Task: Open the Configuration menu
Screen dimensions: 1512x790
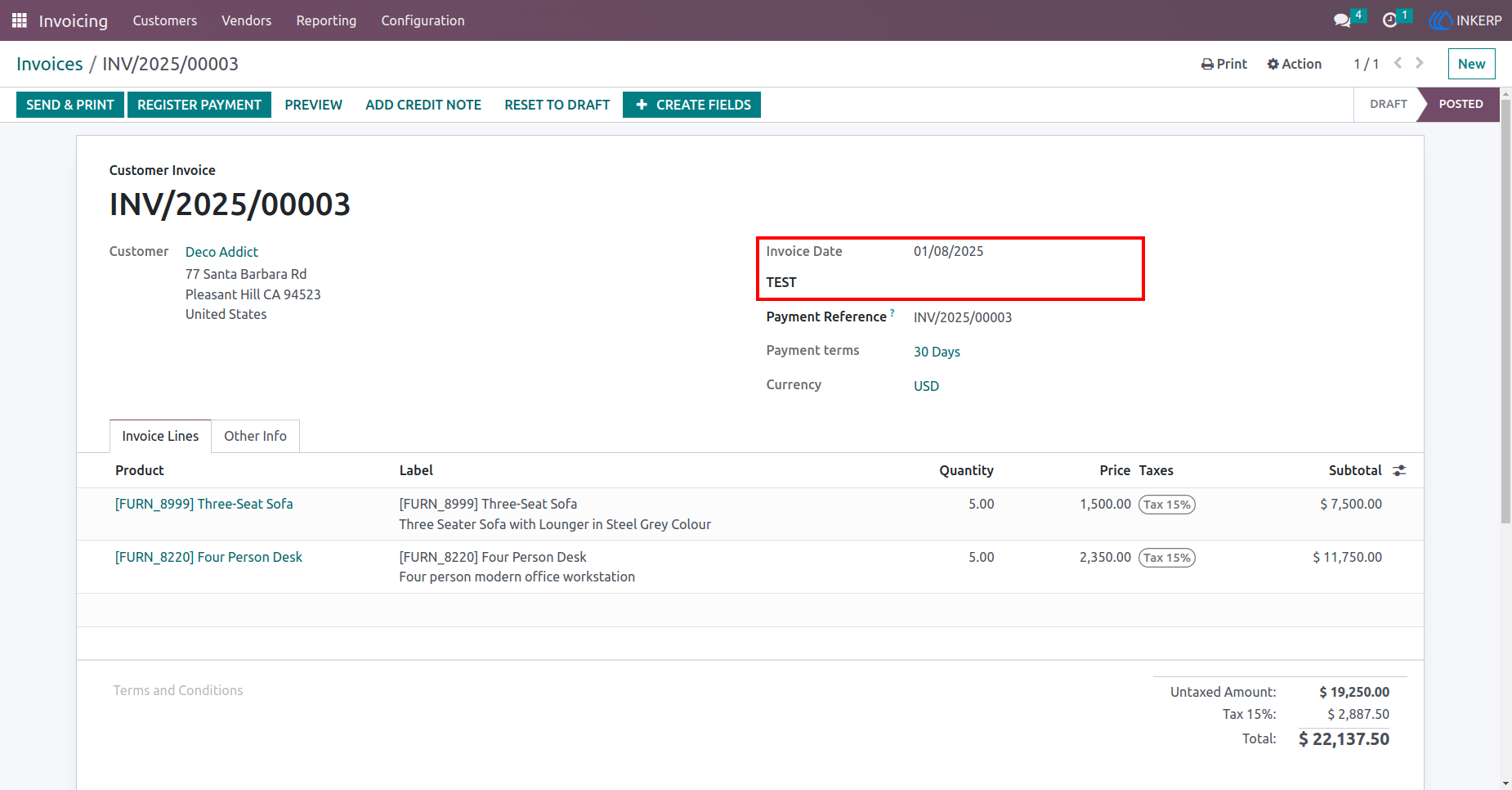Action: (423, 20)
